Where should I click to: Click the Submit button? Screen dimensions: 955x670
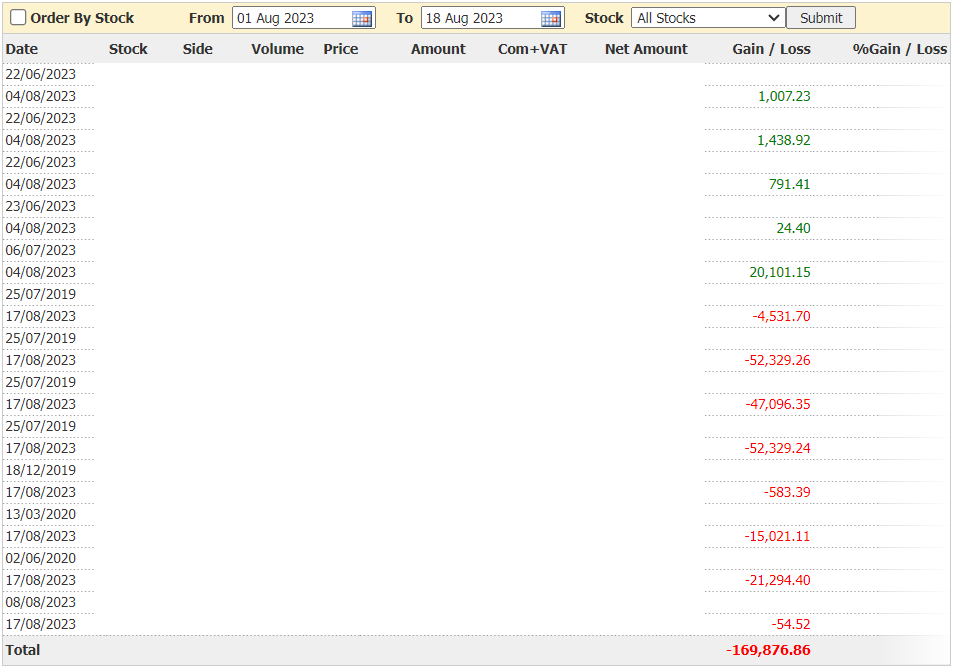(x=820, y=18)
